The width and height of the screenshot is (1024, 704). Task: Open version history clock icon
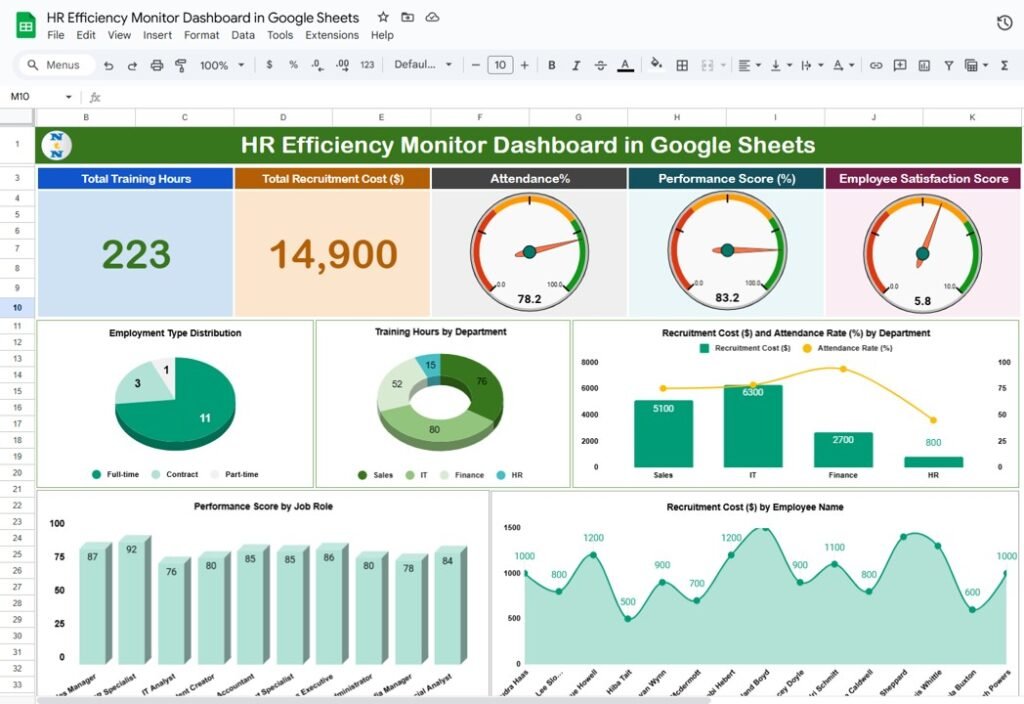(1004, 23)
